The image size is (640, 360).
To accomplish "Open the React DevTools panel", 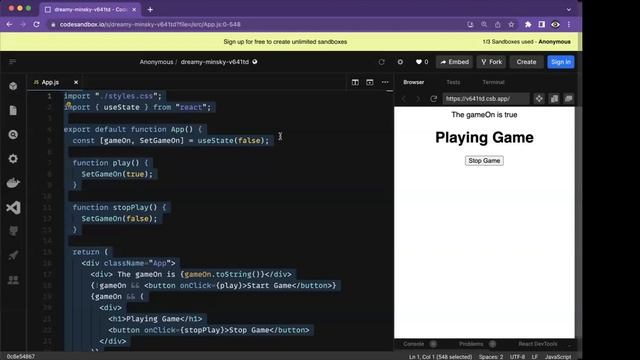I will point(538,344).
